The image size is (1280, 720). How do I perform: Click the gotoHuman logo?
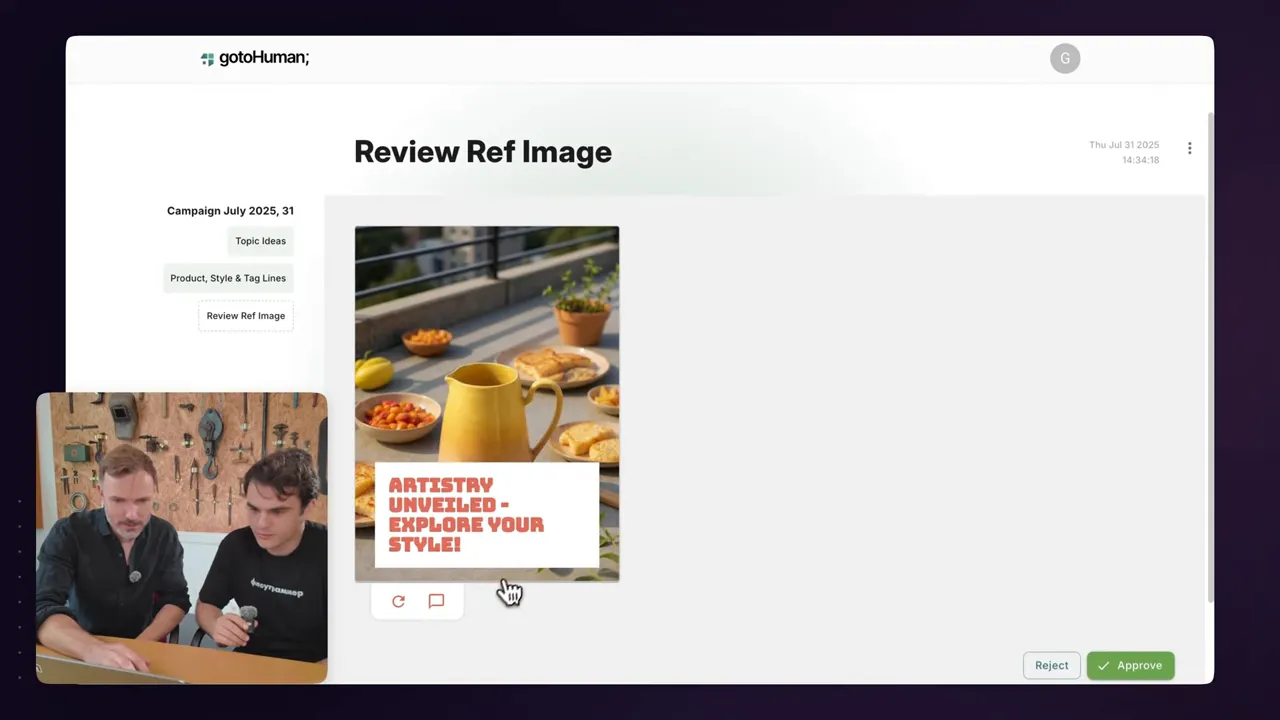(255, 57)
